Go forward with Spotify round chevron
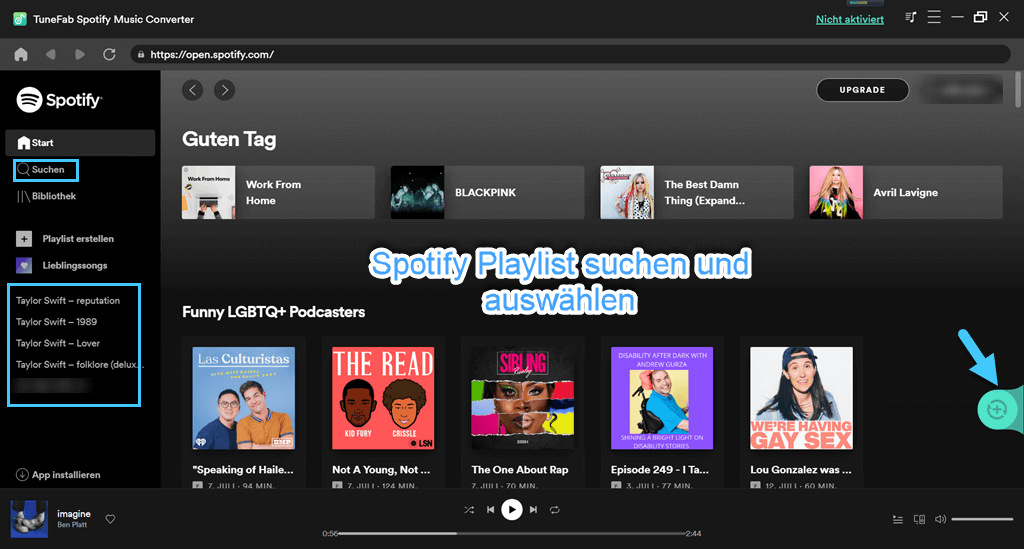1024x549 pixels. click(225, 90)
